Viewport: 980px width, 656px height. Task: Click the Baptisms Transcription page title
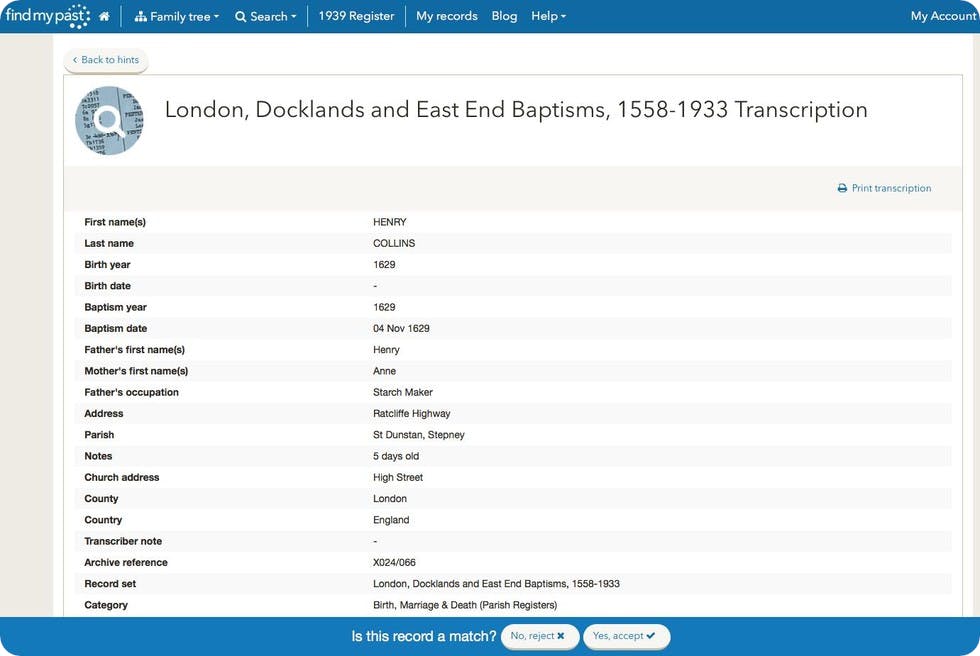coord(516,110)
